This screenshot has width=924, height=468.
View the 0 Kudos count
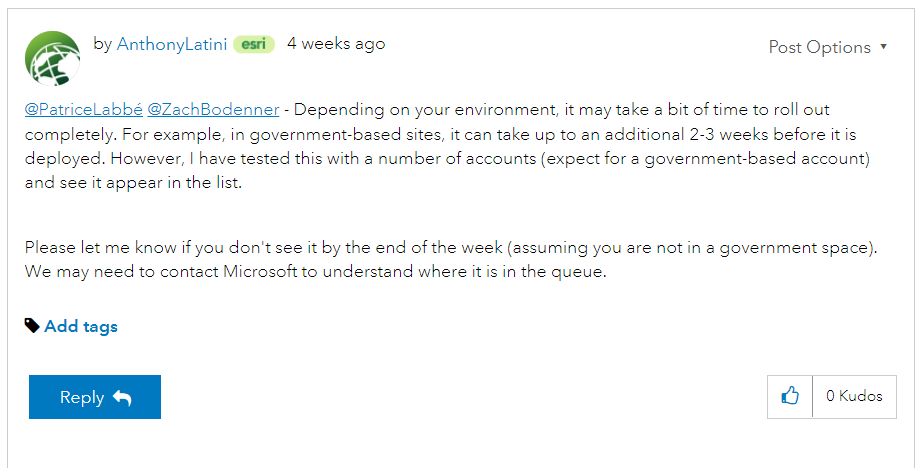click(854, 396)
